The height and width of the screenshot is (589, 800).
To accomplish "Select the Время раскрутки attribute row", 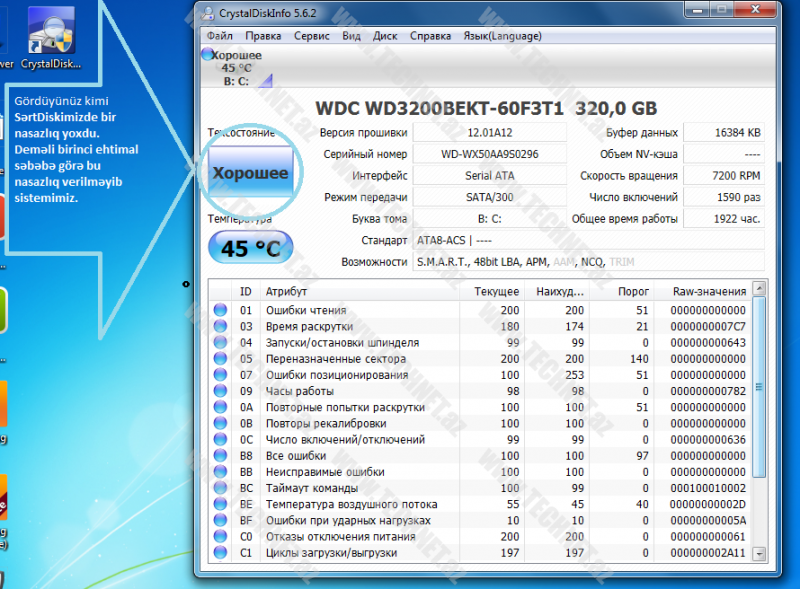I will 308,326.
